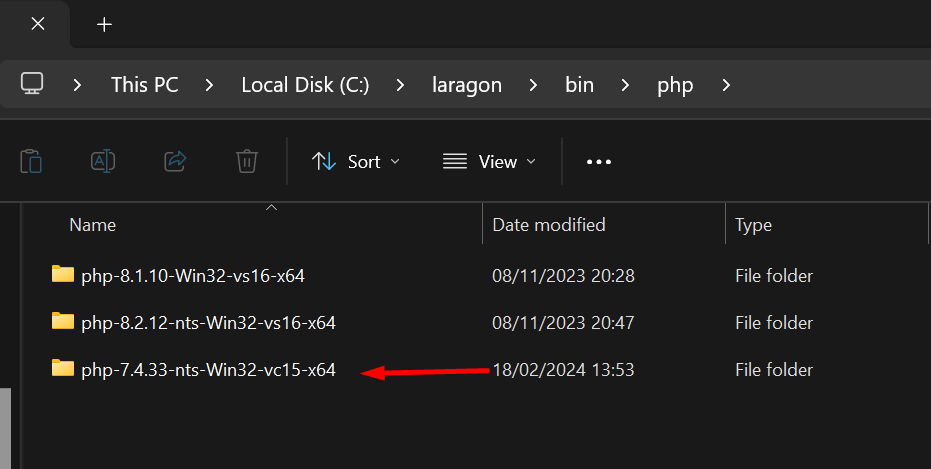Open the Sort dropdown
This screenshot has width=931, height=469.
click(356, 161)
